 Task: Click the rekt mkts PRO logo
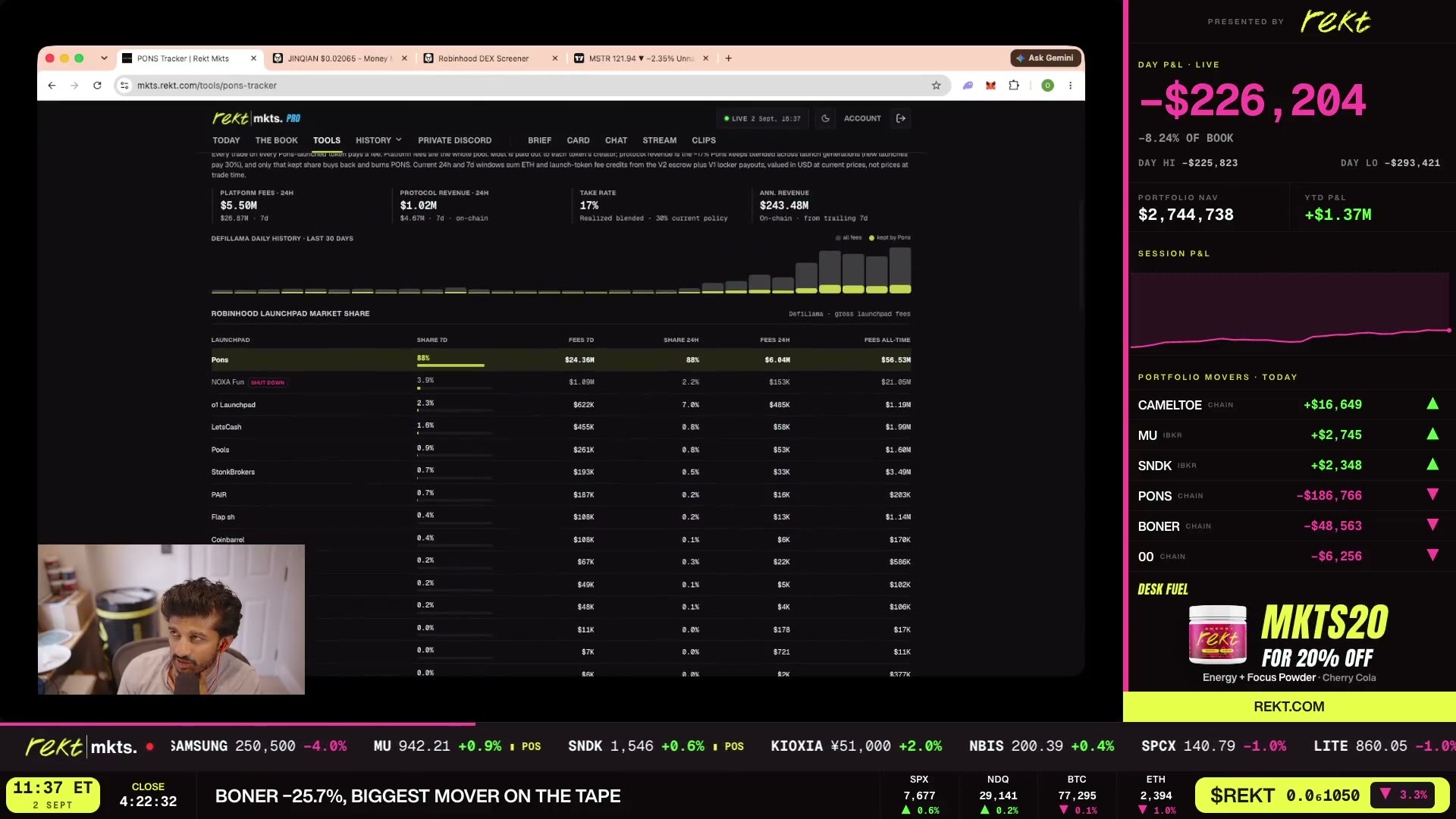(x=256, y=118)
